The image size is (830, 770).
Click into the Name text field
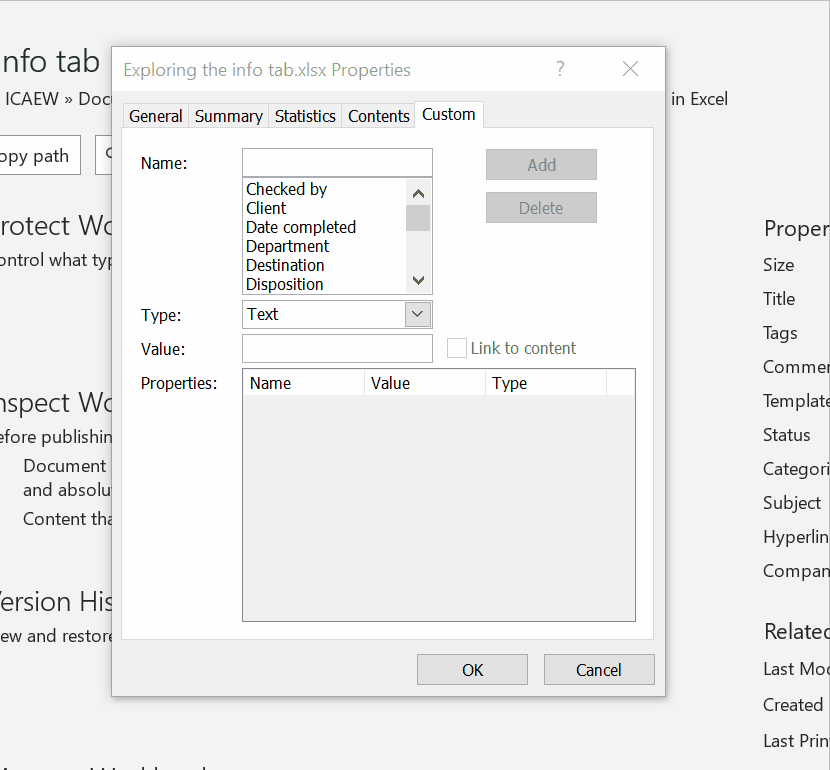[337, 163]
